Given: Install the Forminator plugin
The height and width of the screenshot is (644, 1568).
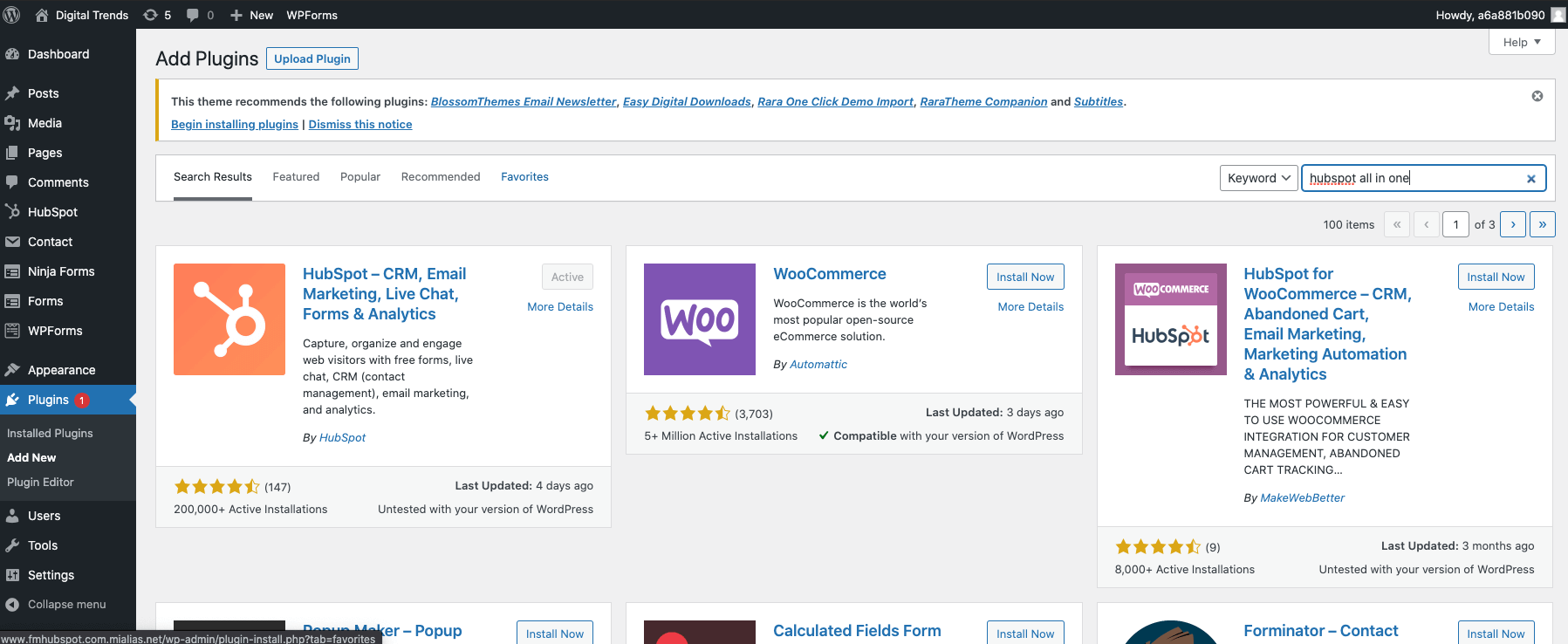Looking at the screenshot, I should pos(1496,632).
